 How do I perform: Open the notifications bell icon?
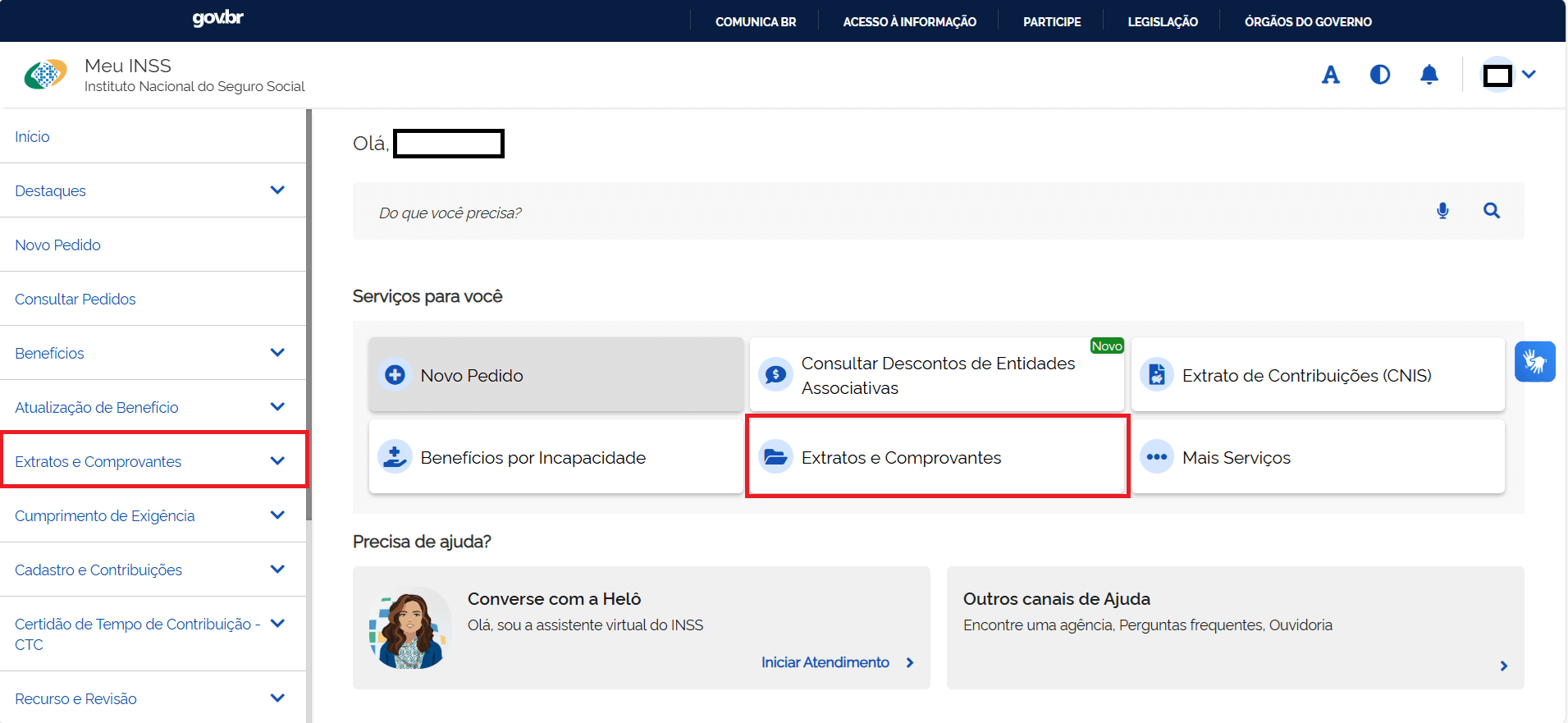pyautogui.click(x=1429, y=75)
